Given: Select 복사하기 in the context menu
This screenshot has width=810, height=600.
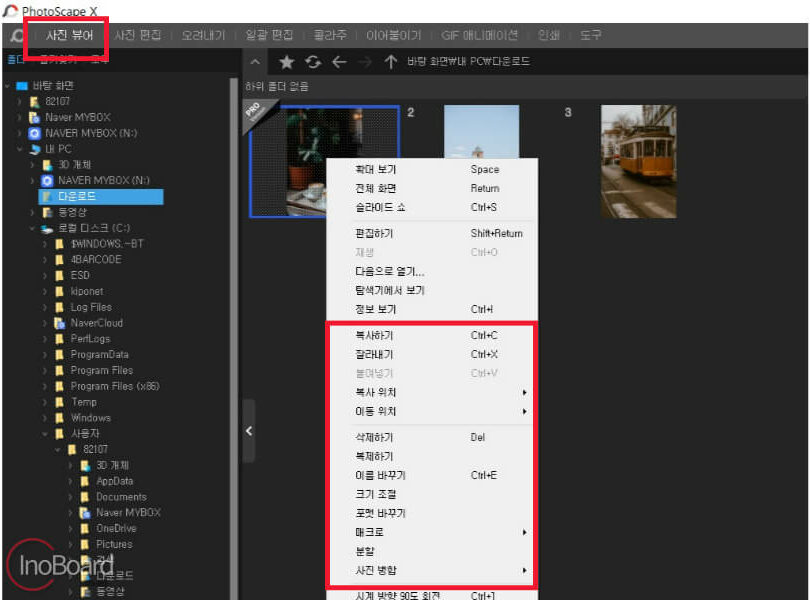Looking at the screenshot, I should 432,335.
